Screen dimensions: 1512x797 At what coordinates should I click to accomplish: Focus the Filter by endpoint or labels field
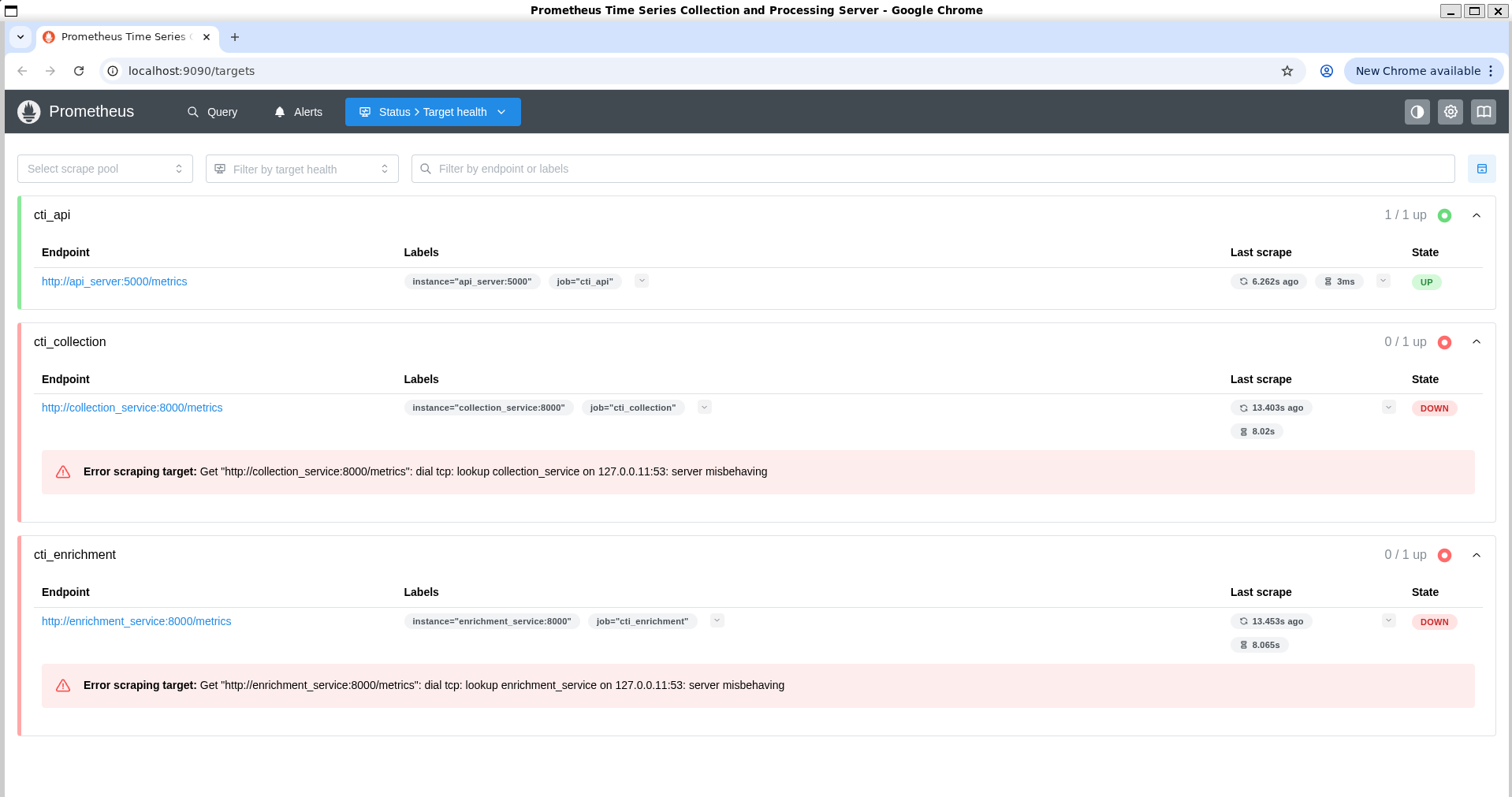(x=933, y=169)
